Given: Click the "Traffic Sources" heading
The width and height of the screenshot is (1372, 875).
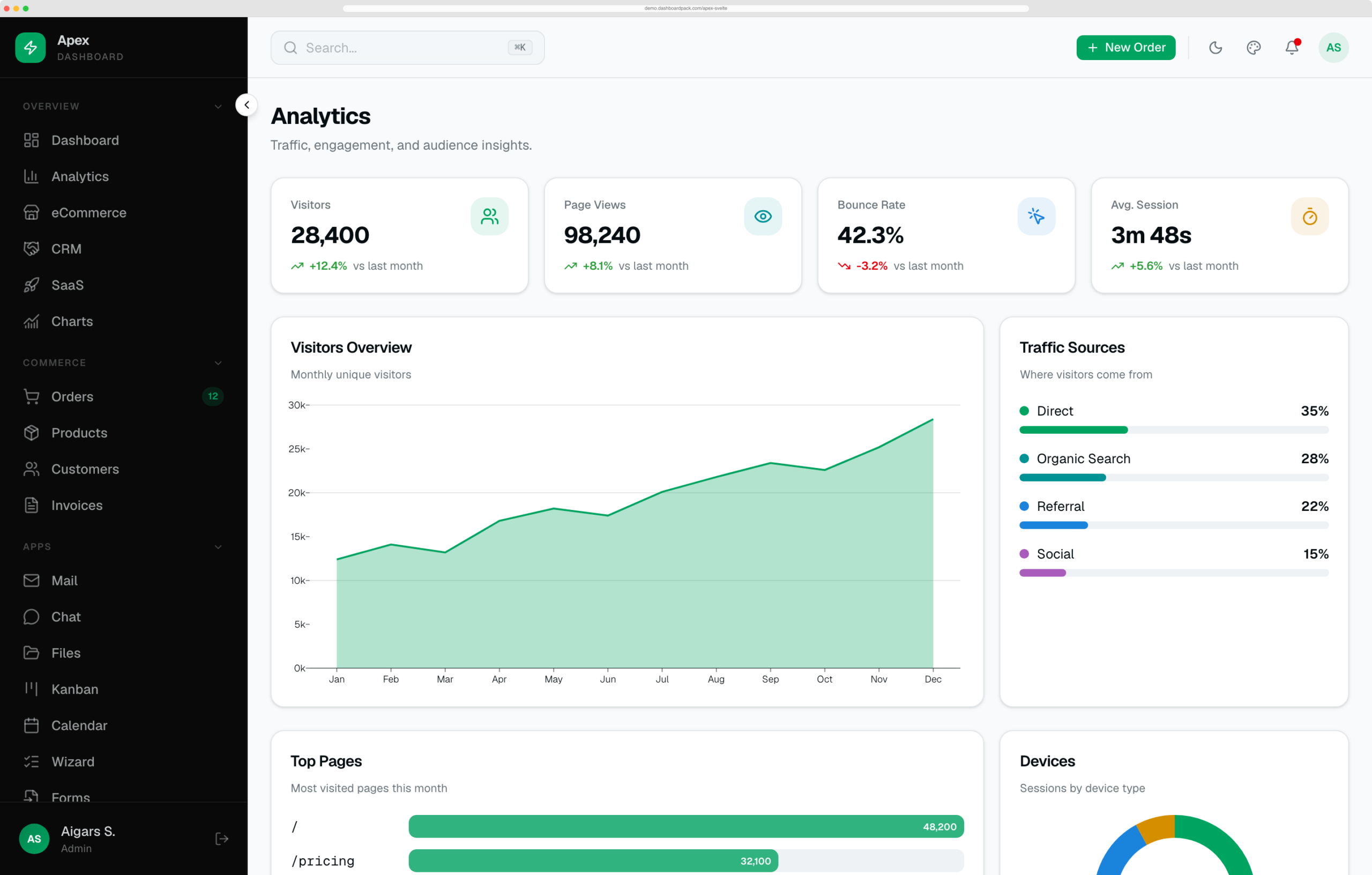Looking at the screenshot, I should coord(1072,348).
